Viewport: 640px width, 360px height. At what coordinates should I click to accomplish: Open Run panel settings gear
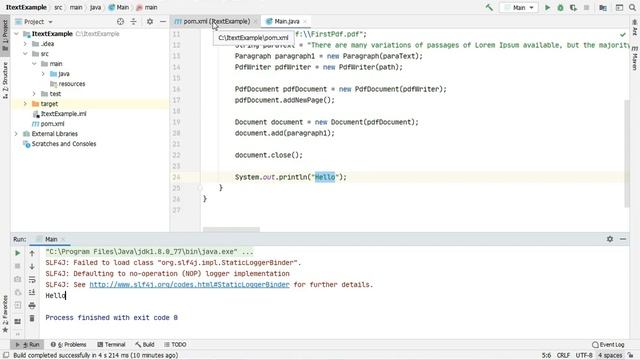pos(610,239)
